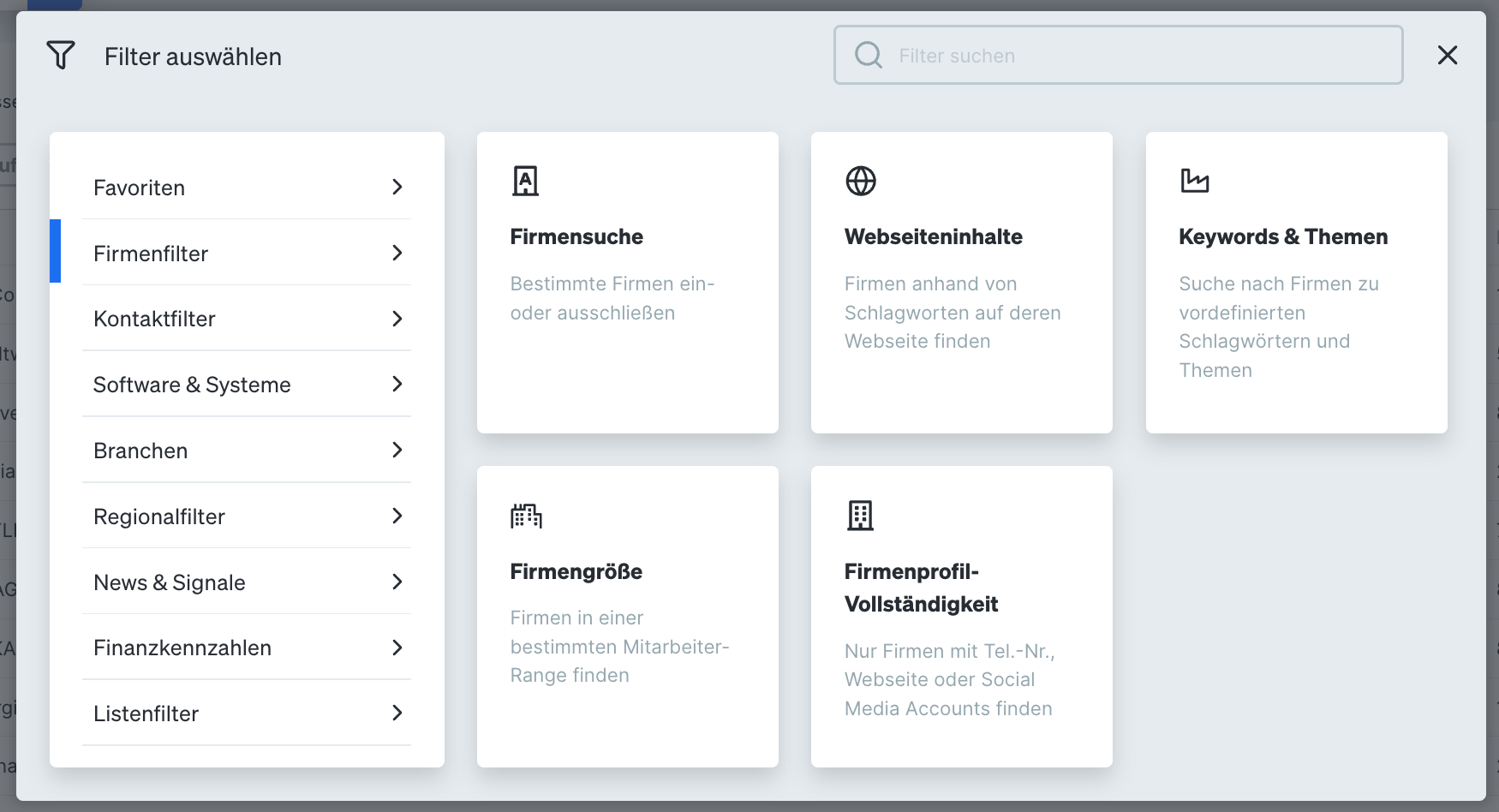This screenshot has width=1499, height=812.
Task: Expand the News & Signale category
Action: pos(397,582)
